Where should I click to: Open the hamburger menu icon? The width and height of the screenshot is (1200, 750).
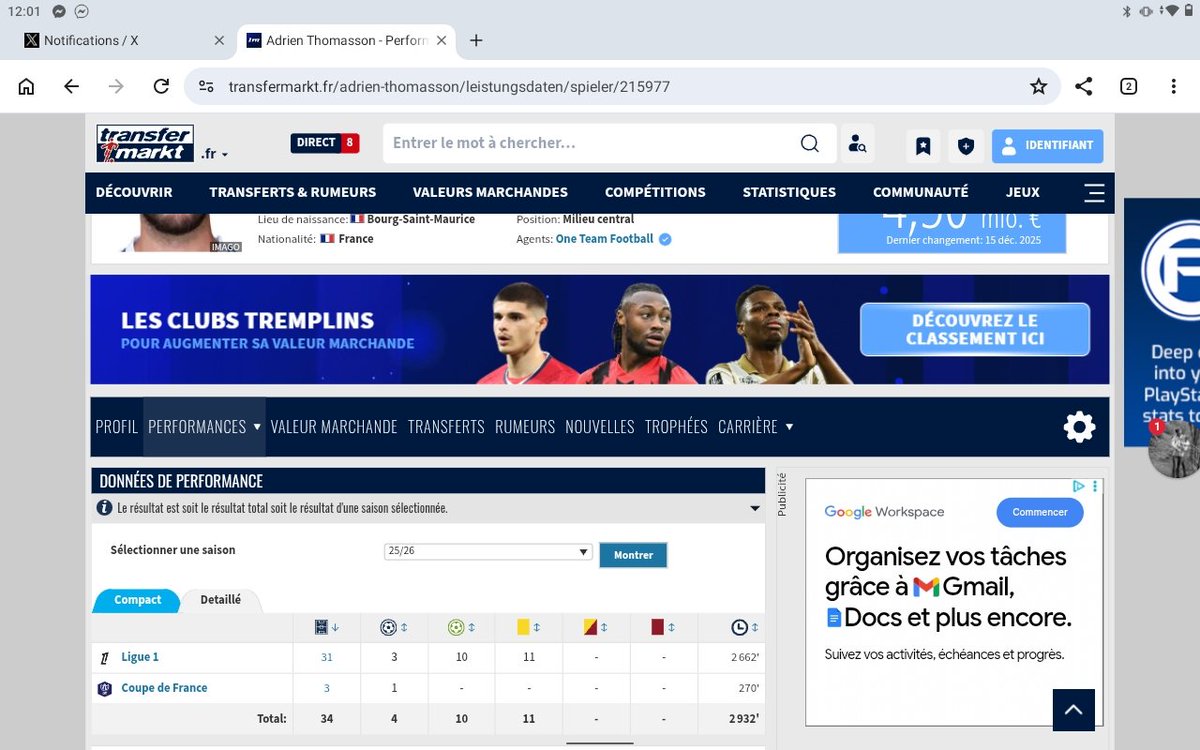click(x=1094, y=192)
